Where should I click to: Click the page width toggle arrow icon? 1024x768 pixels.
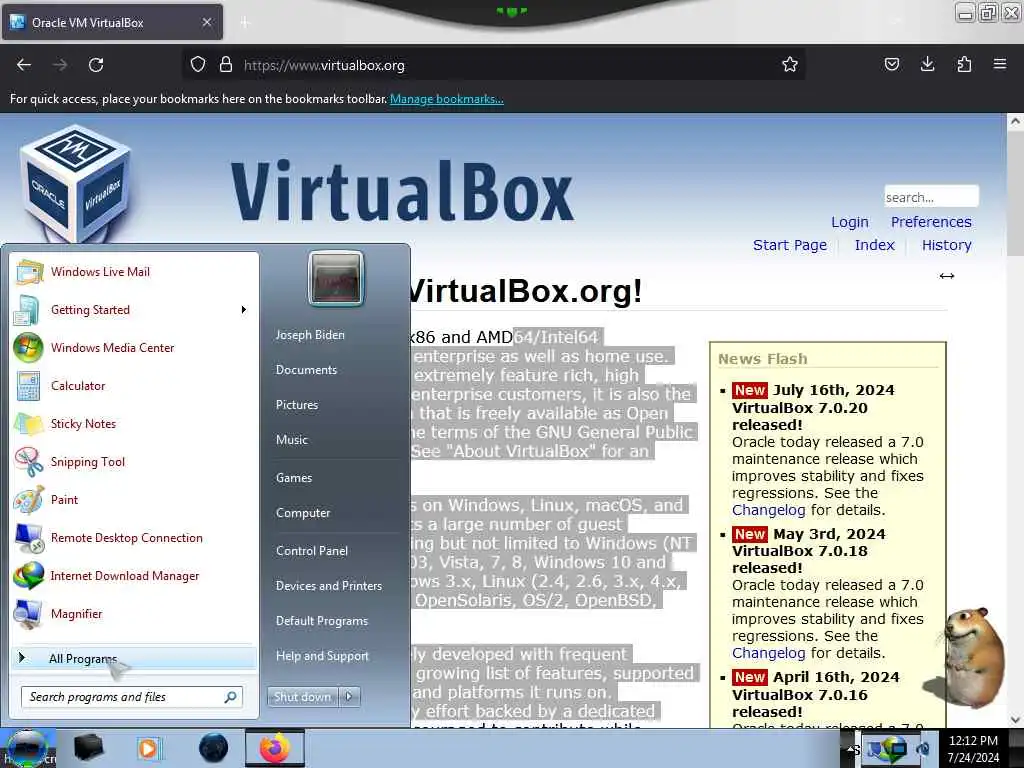click(x=947, y=276)
